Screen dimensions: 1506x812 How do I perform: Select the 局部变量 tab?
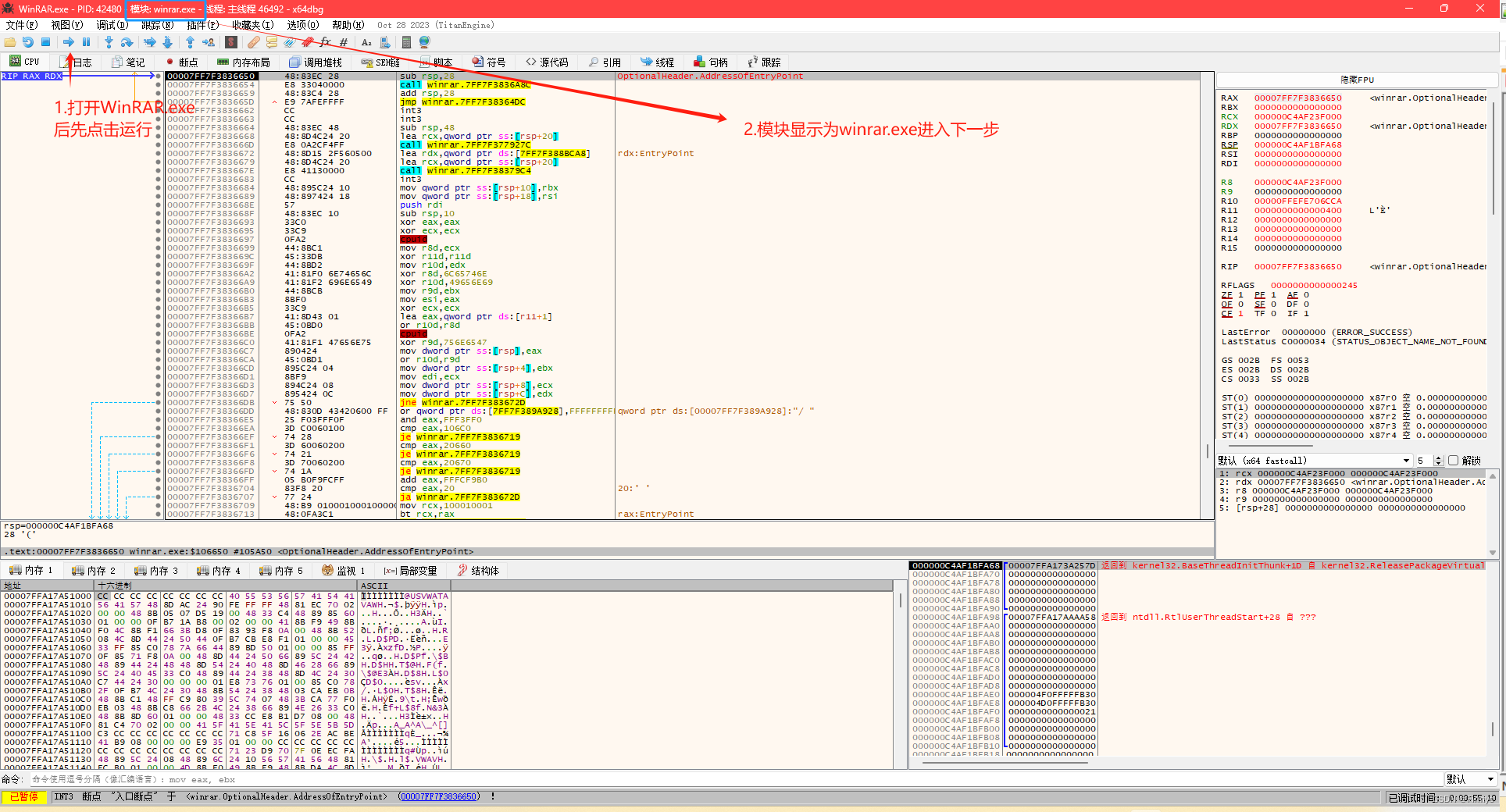click(410, 571)
